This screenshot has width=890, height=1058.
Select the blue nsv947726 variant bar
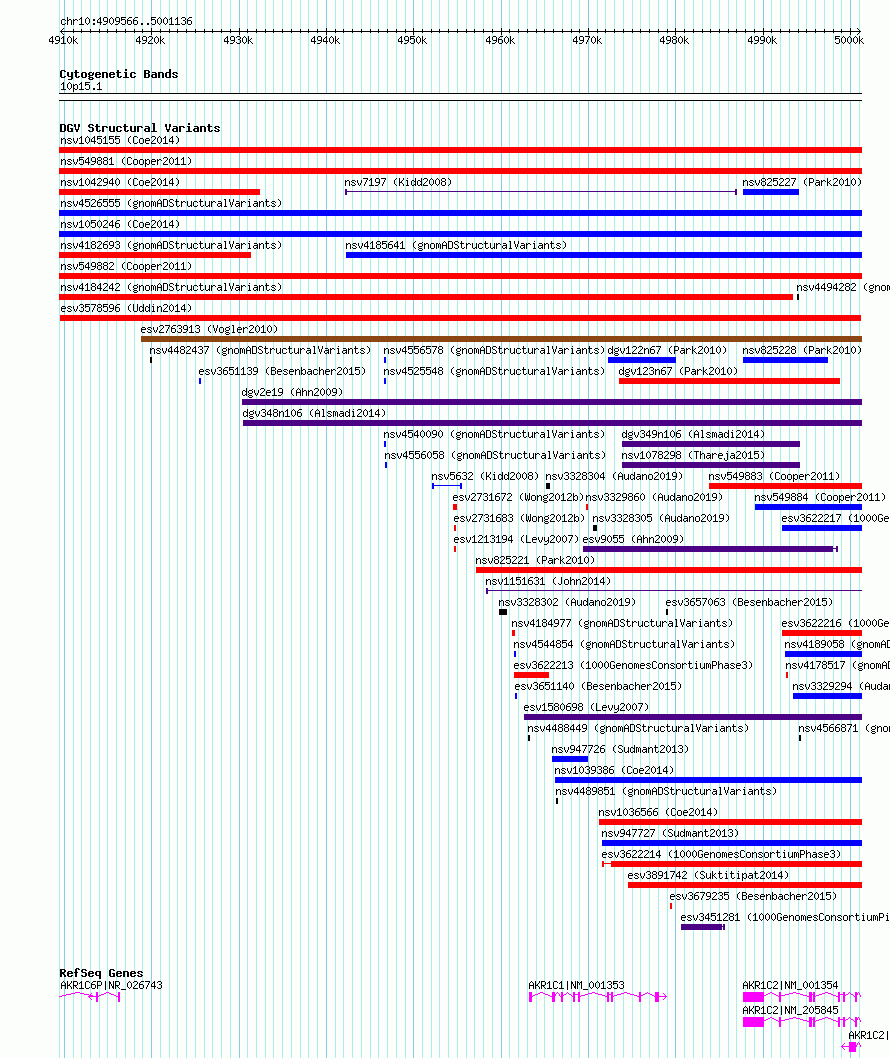pos(570,759)
